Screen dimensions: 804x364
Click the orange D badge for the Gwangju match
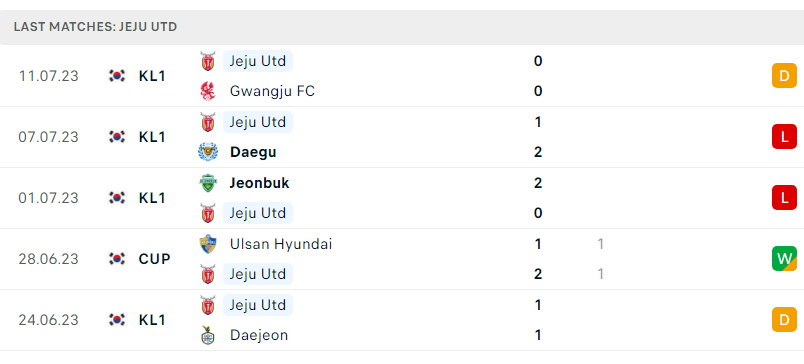(x=784, y=76)
